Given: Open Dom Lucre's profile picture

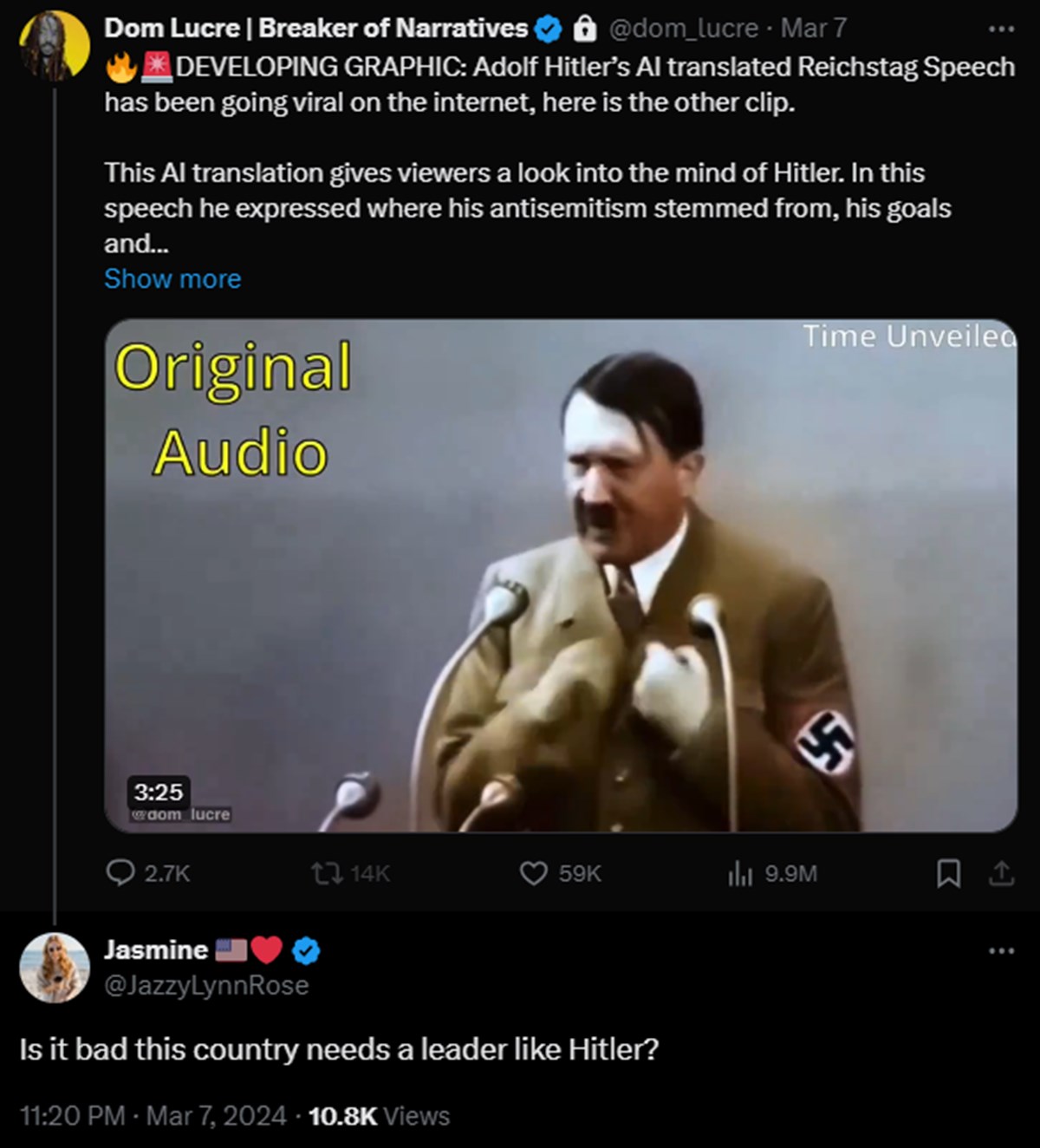Looking at the screenshot, I should (x=55, y=46).
